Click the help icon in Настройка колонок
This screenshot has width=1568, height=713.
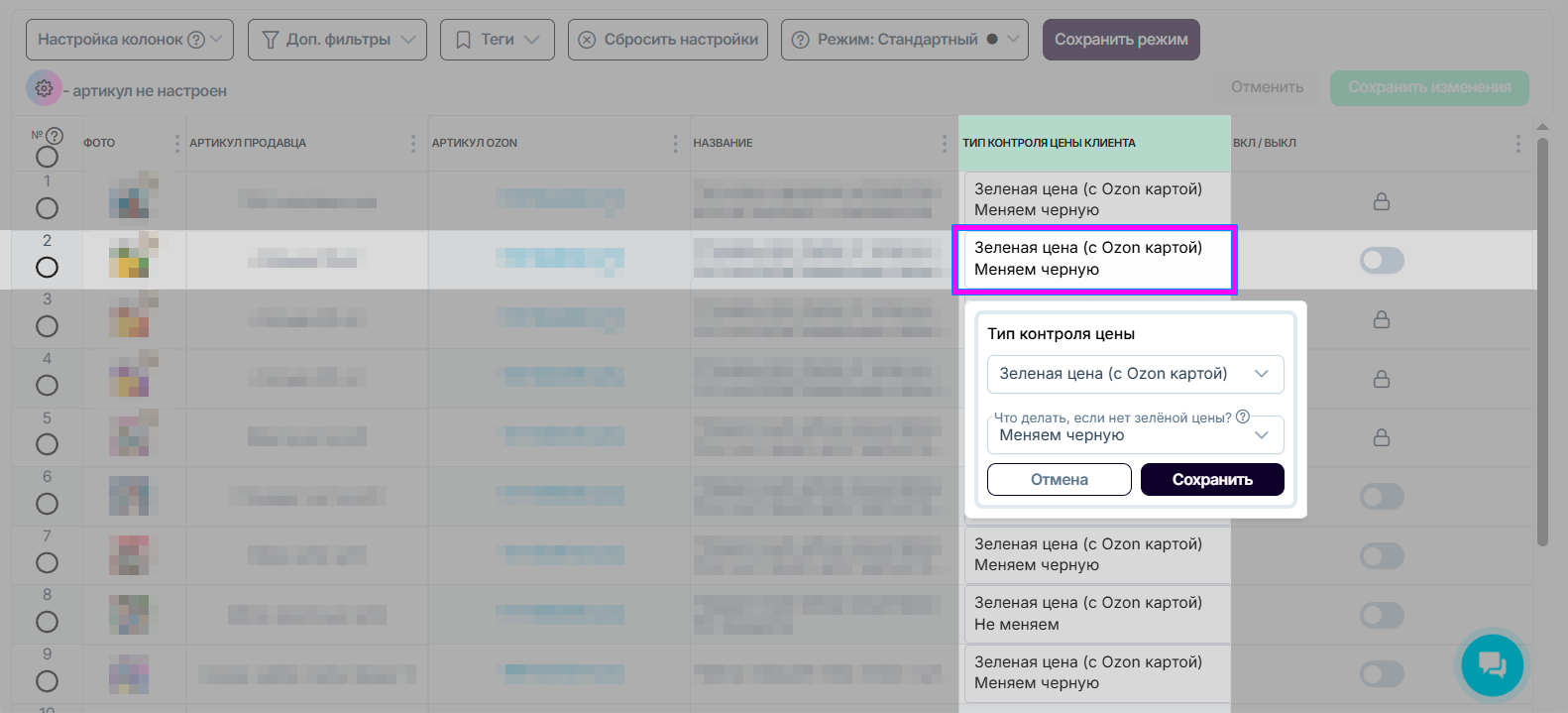point(196,40)
